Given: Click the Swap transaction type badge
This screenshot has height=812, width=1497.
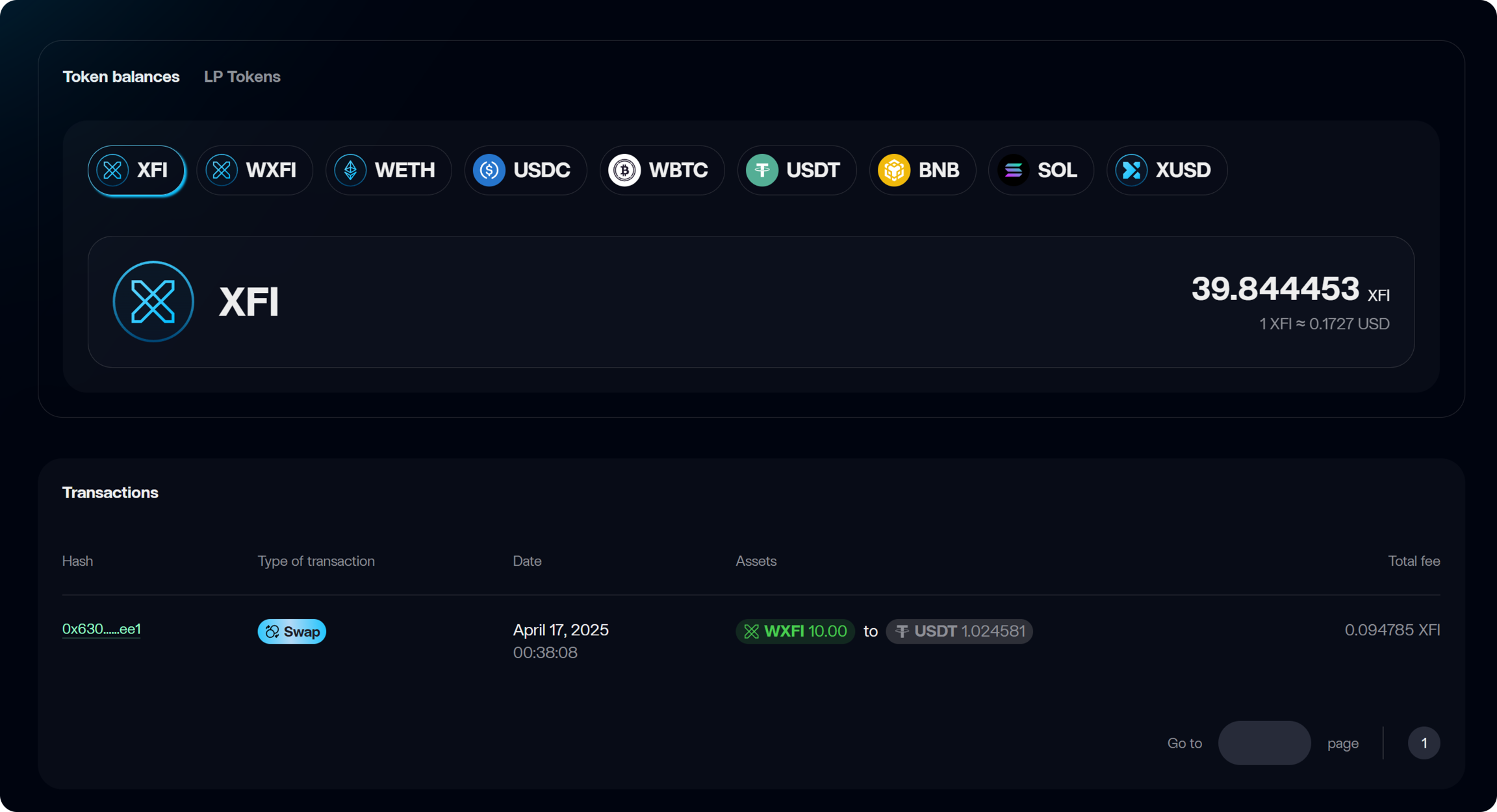Looking at the screenshot, I should [x=292, y=631].
